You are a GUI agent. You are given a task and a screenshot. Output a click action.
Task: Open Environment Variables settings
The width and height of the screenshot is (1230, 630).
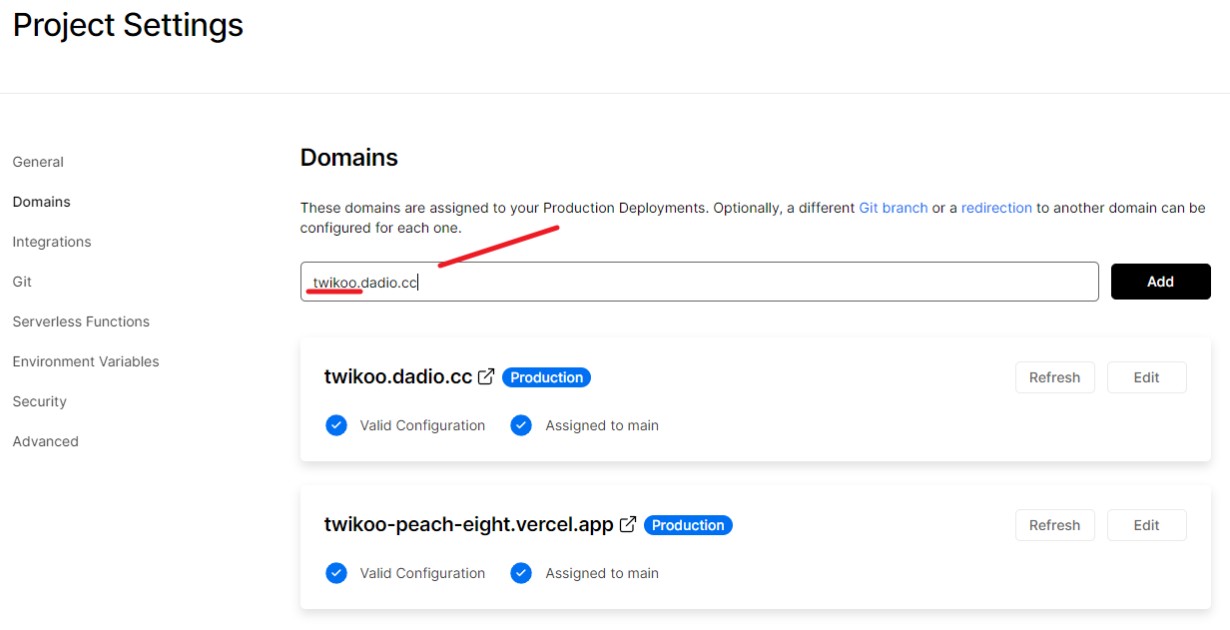tap(86, 362)
